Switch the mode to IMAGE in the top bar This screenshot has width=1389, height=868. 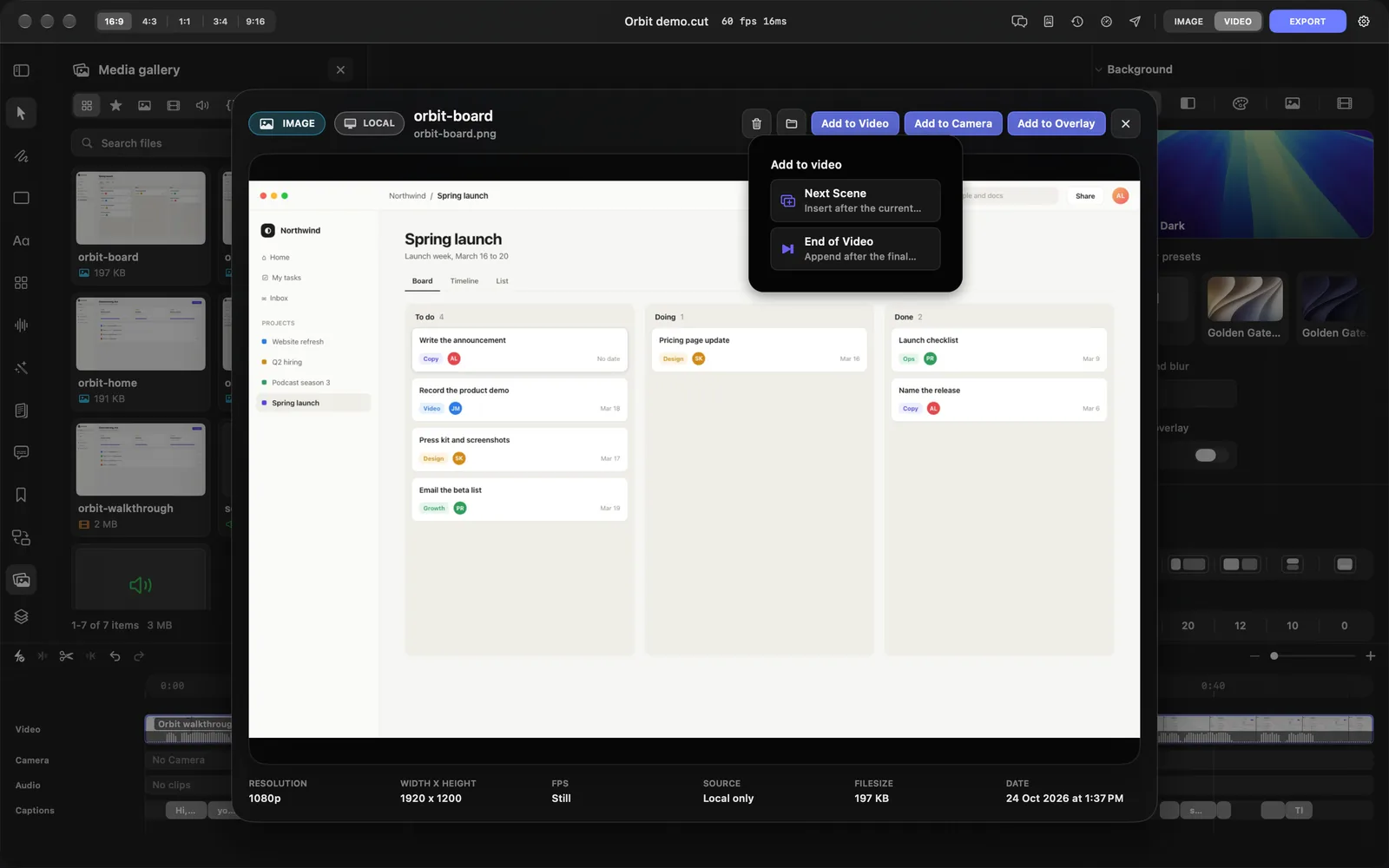click(x=1188, y=22)
